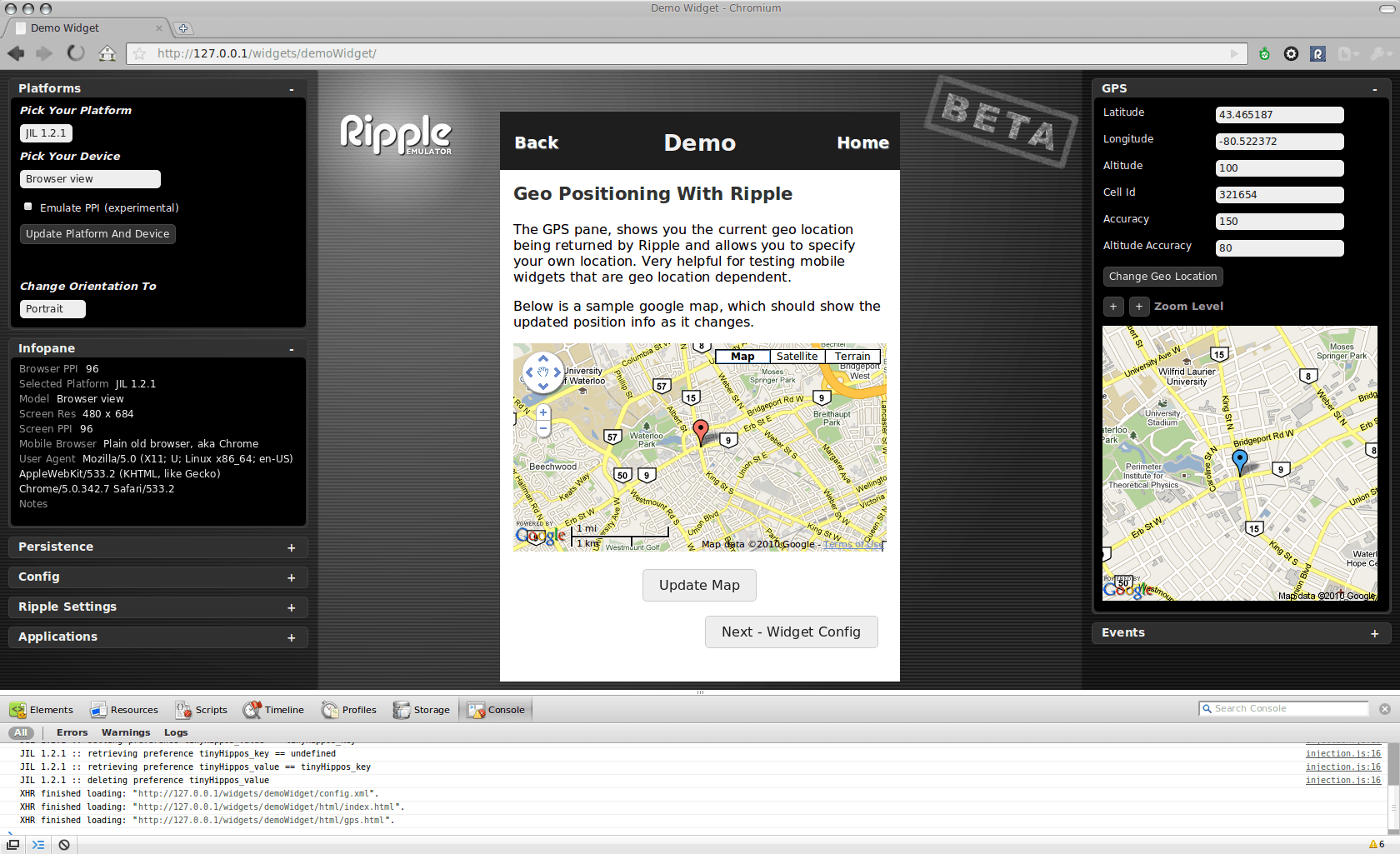
Task: Switch to the Resources devtools tab
Action: (124, 710)
